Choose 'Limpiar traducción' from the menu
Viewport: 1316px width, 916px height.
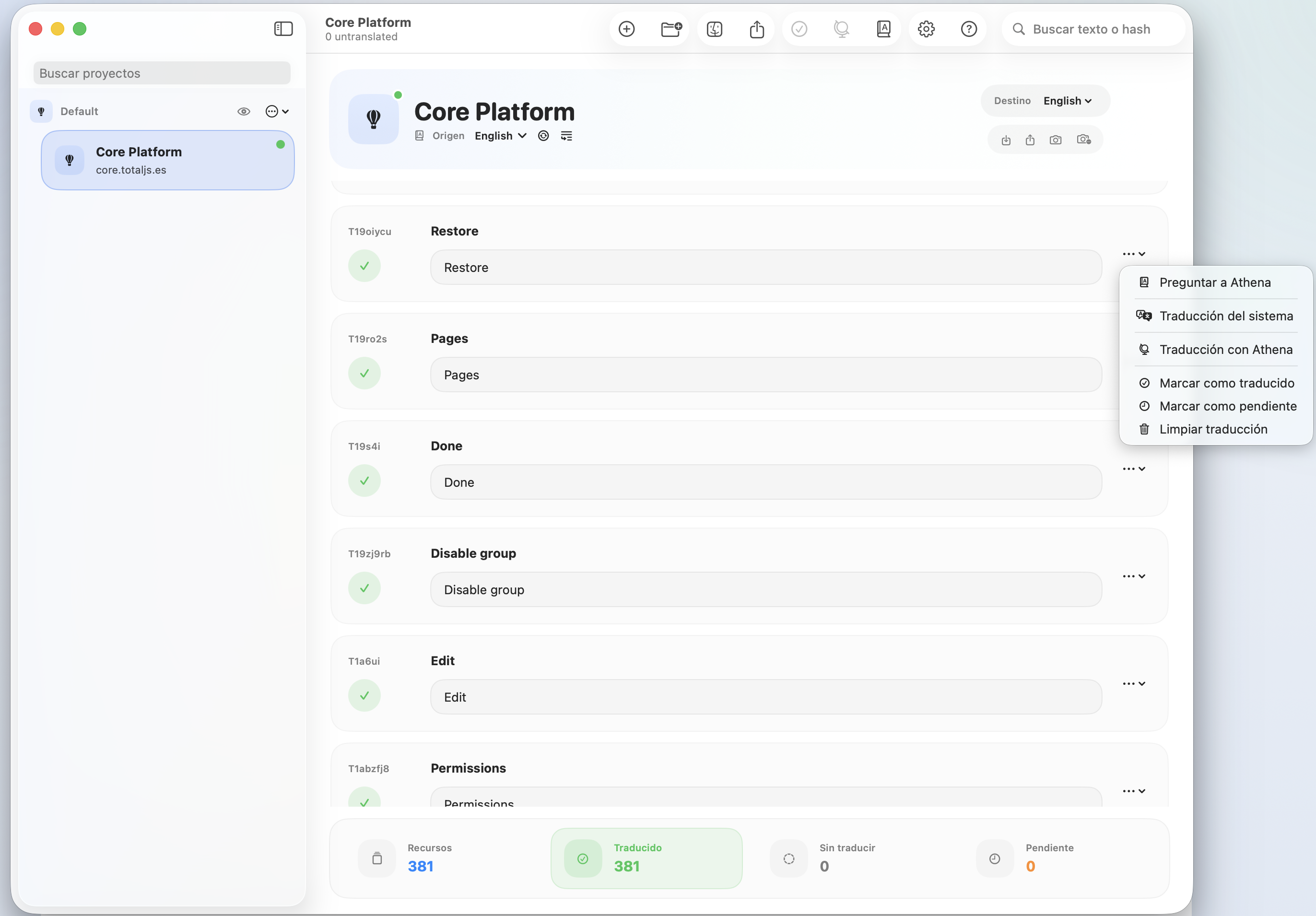coord(1213,429)
